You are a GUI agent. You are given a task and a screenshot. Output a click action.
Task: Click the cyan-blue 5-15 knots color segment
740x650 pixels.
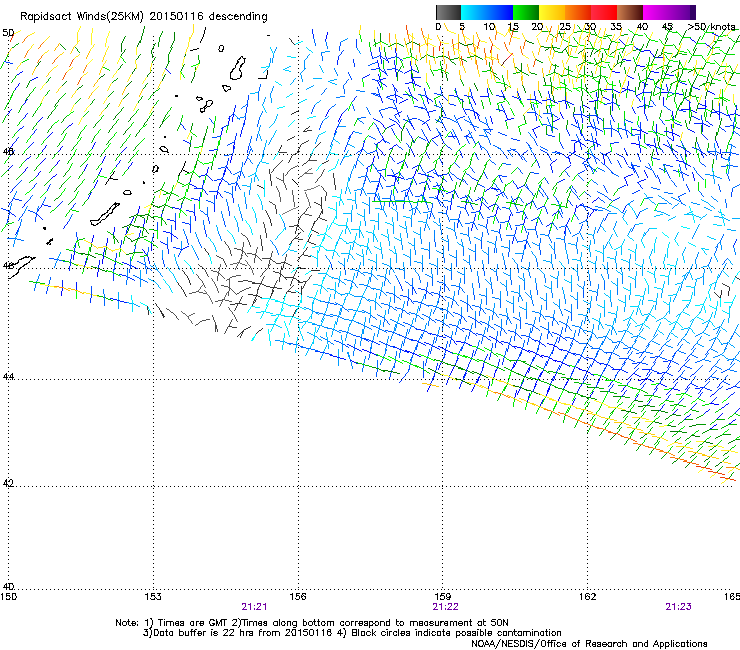point(487,12)
